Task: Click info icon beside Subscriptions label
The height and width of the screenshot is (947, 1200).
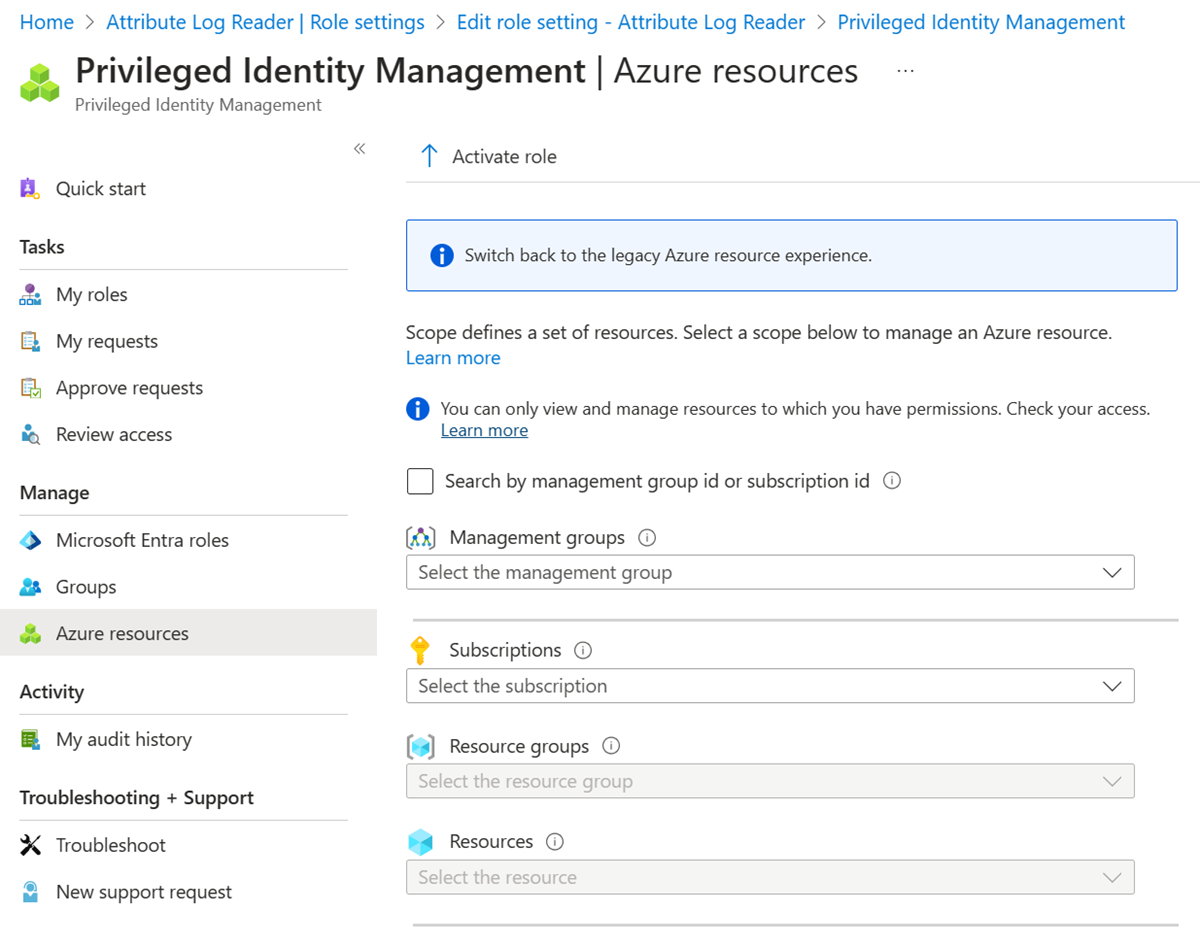Action: tap(583, 650)
